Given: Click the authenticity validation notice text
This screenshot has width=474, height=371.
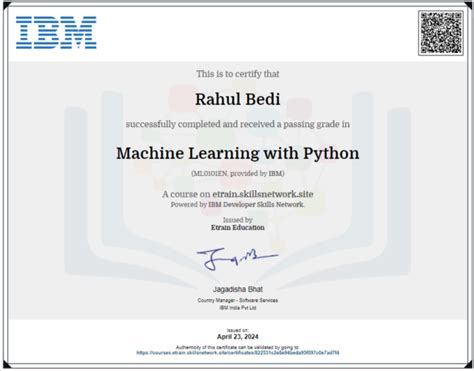Looking at the screenshot, I should tap(237, 347).
